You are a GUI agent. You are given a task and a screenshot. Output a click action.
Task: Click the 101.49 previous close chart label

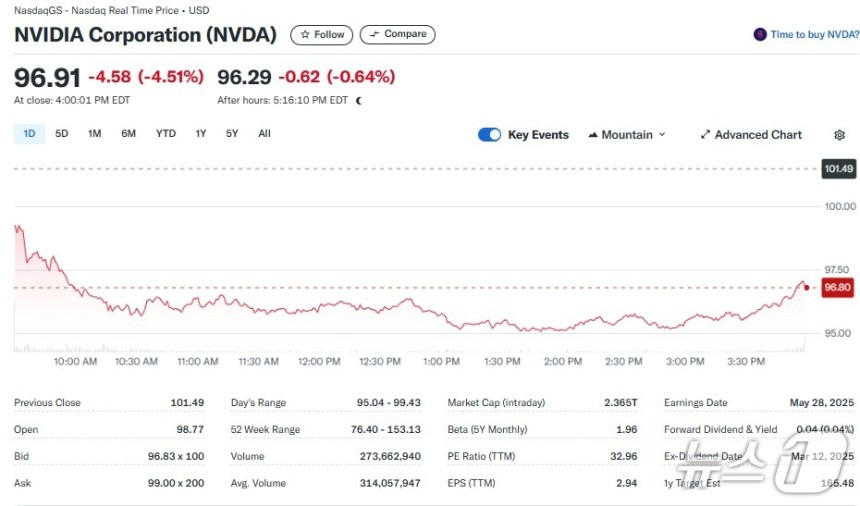click(x=839, y=169)
